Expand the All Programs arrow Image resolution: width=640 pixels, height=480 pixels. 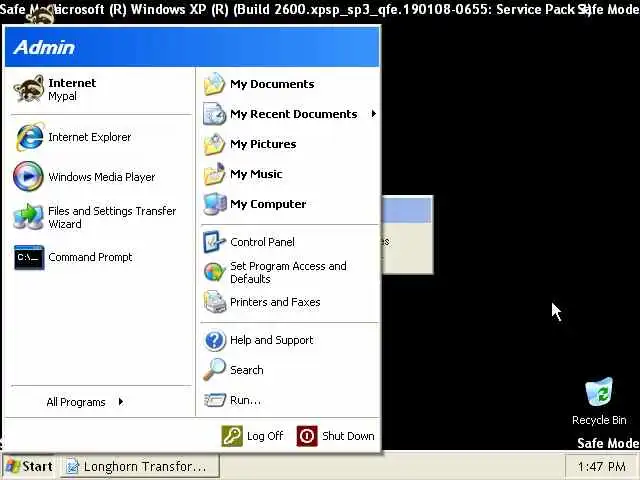tap(121, 402)
